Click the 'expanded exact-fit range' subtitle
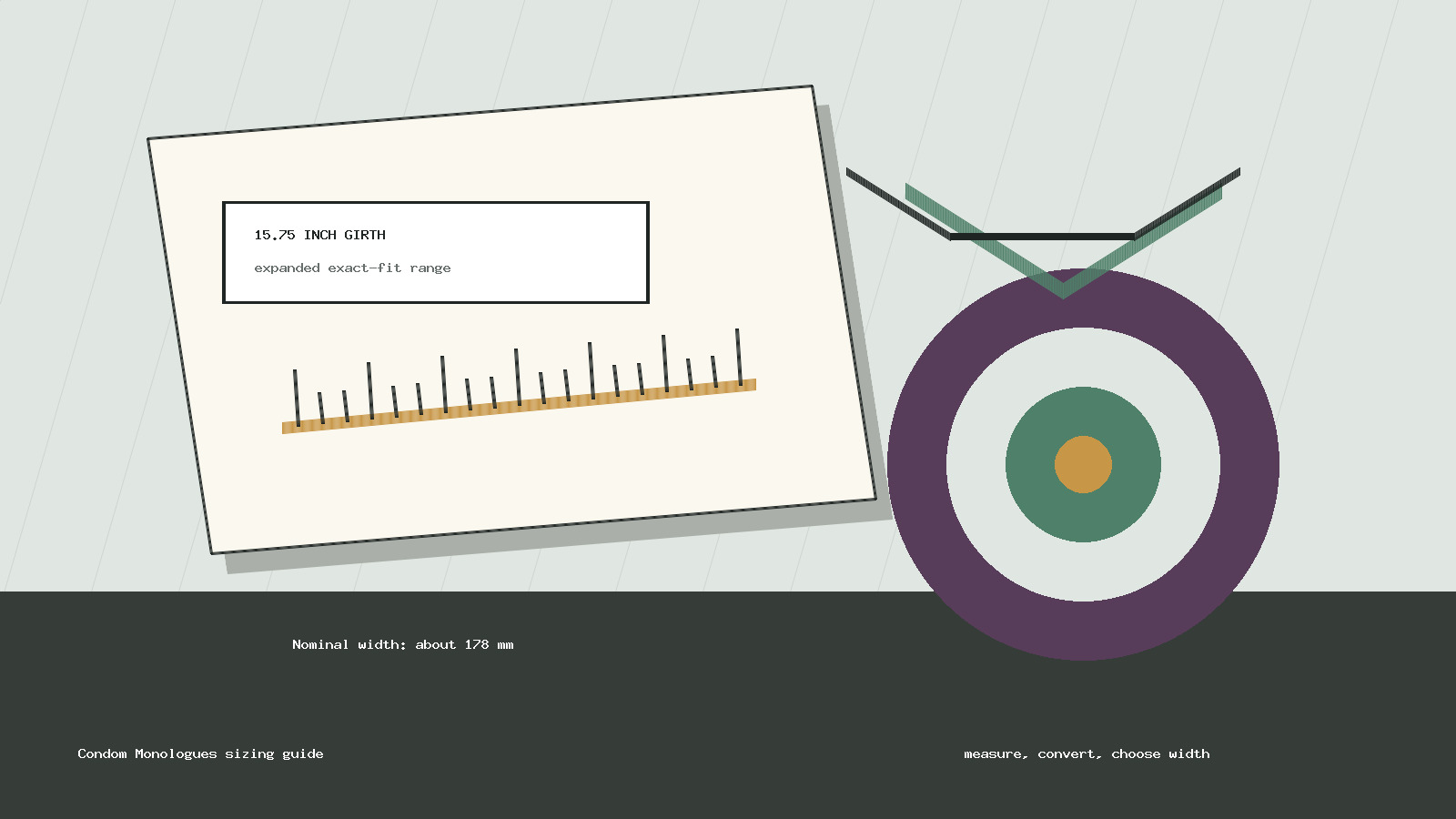The width and height of the screenshot is (1456, 819). click(x=352, y=268)
